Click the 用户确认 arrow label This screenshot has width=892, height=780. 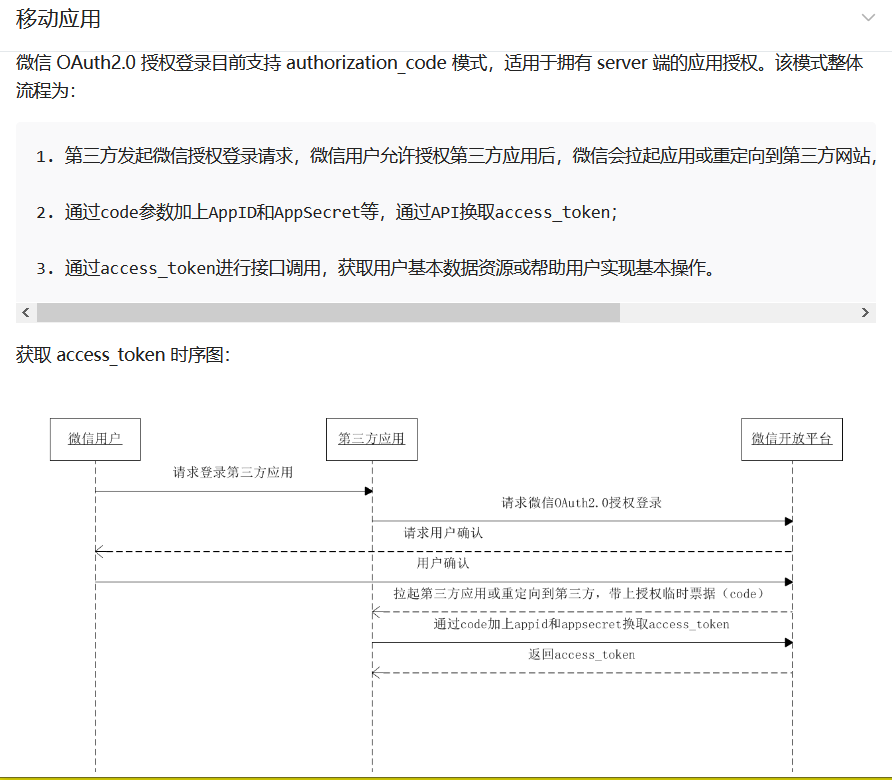point(443,563)
